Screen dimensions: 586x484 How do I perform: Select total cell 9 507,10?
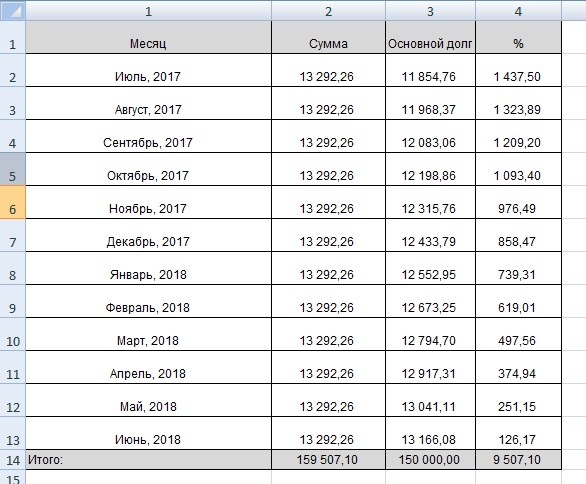[x=518, y=460]
